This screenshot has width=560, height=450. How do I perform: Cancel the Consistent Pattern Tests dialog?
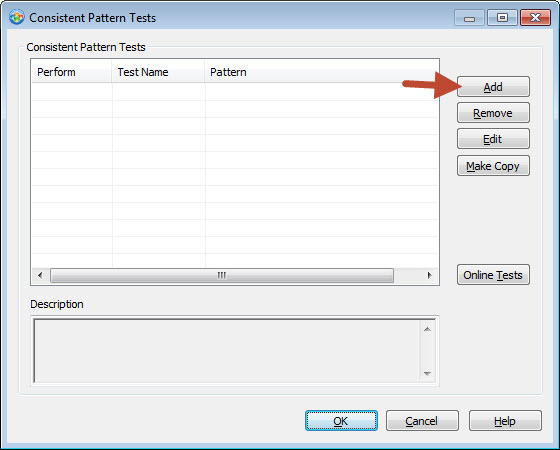coord(422,421)
